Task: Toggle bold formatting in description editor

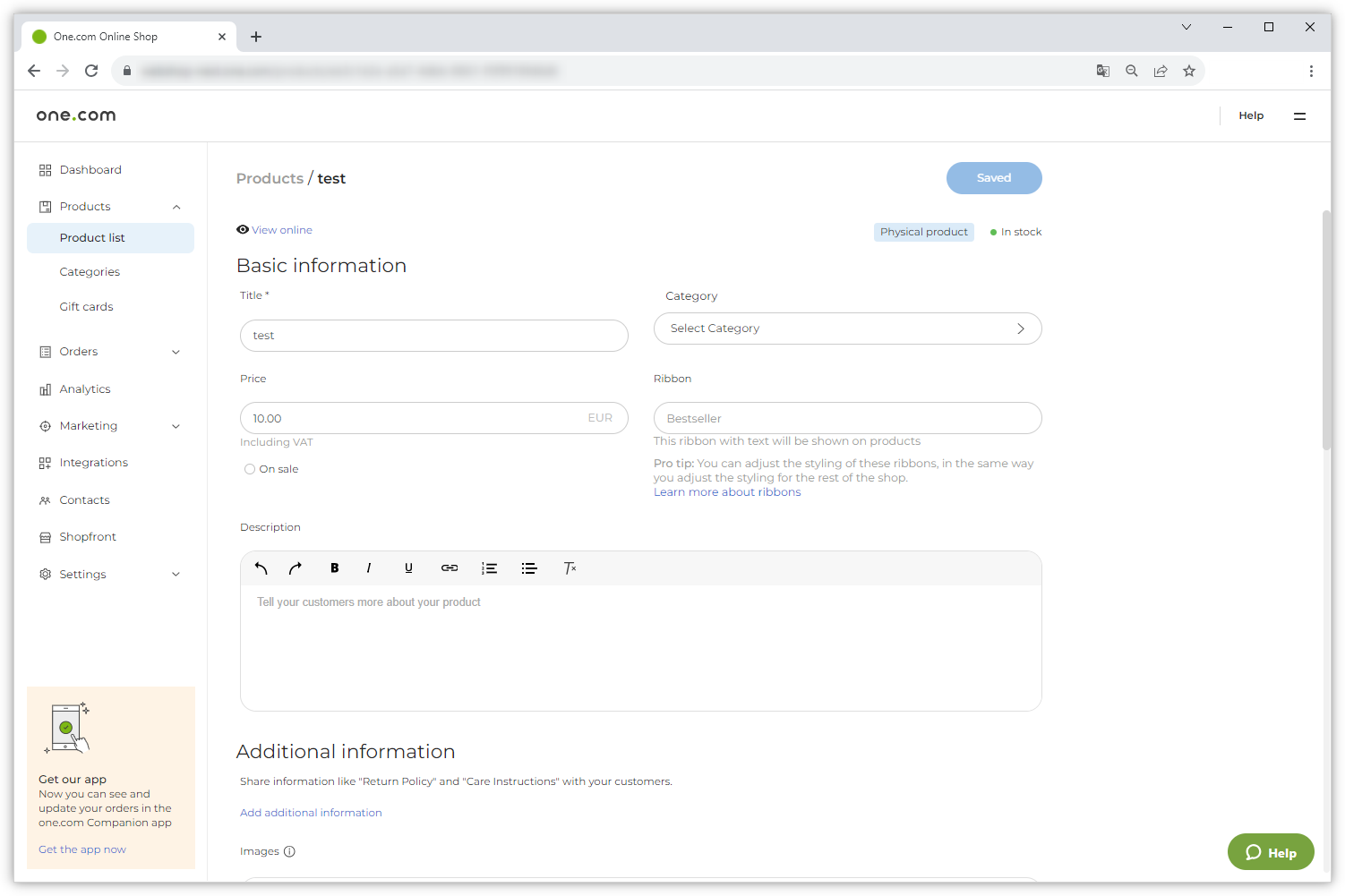Action: (335, 568)
